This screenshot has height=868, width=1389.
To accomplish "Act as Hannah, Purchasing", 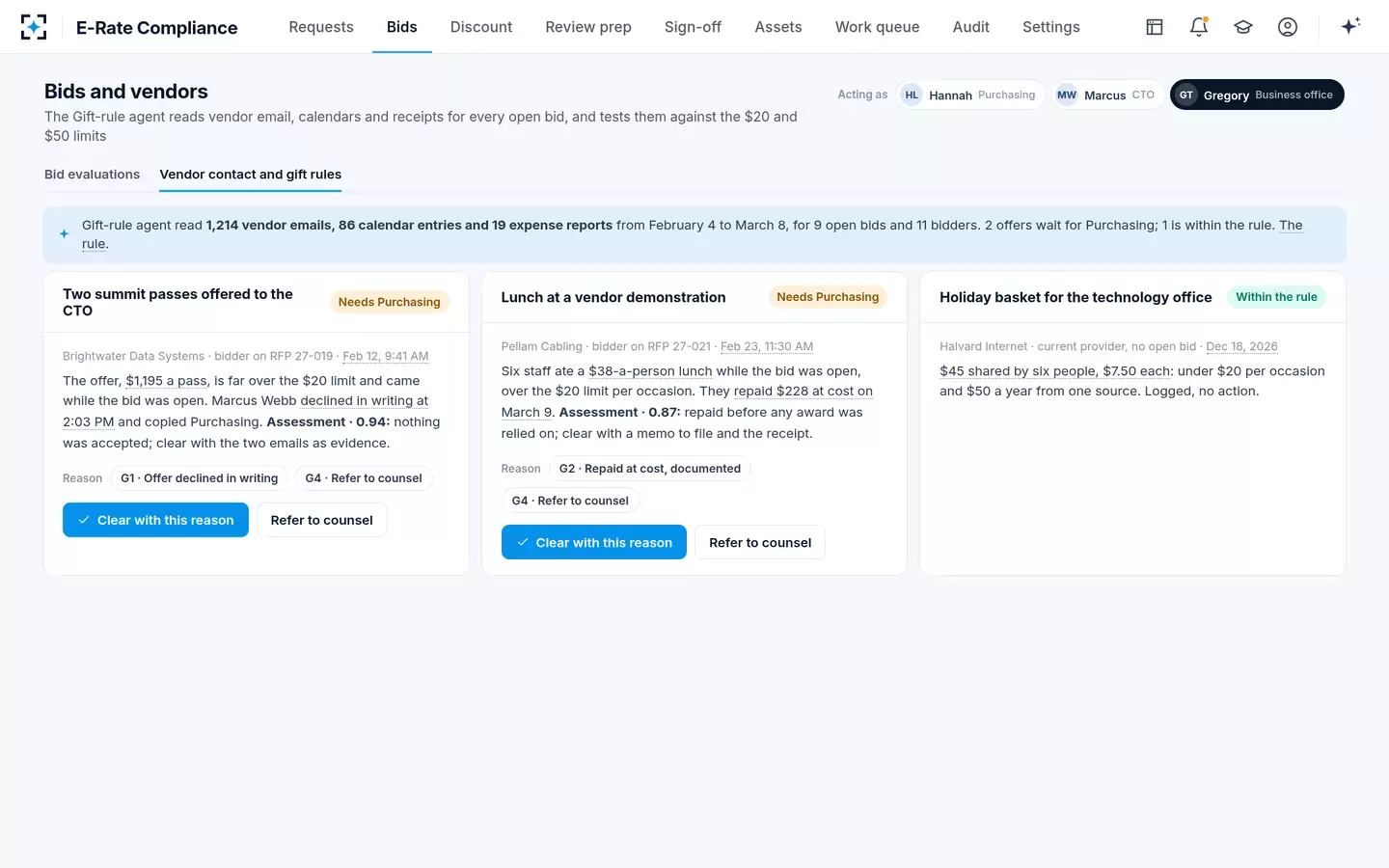I will pos(970,95).
